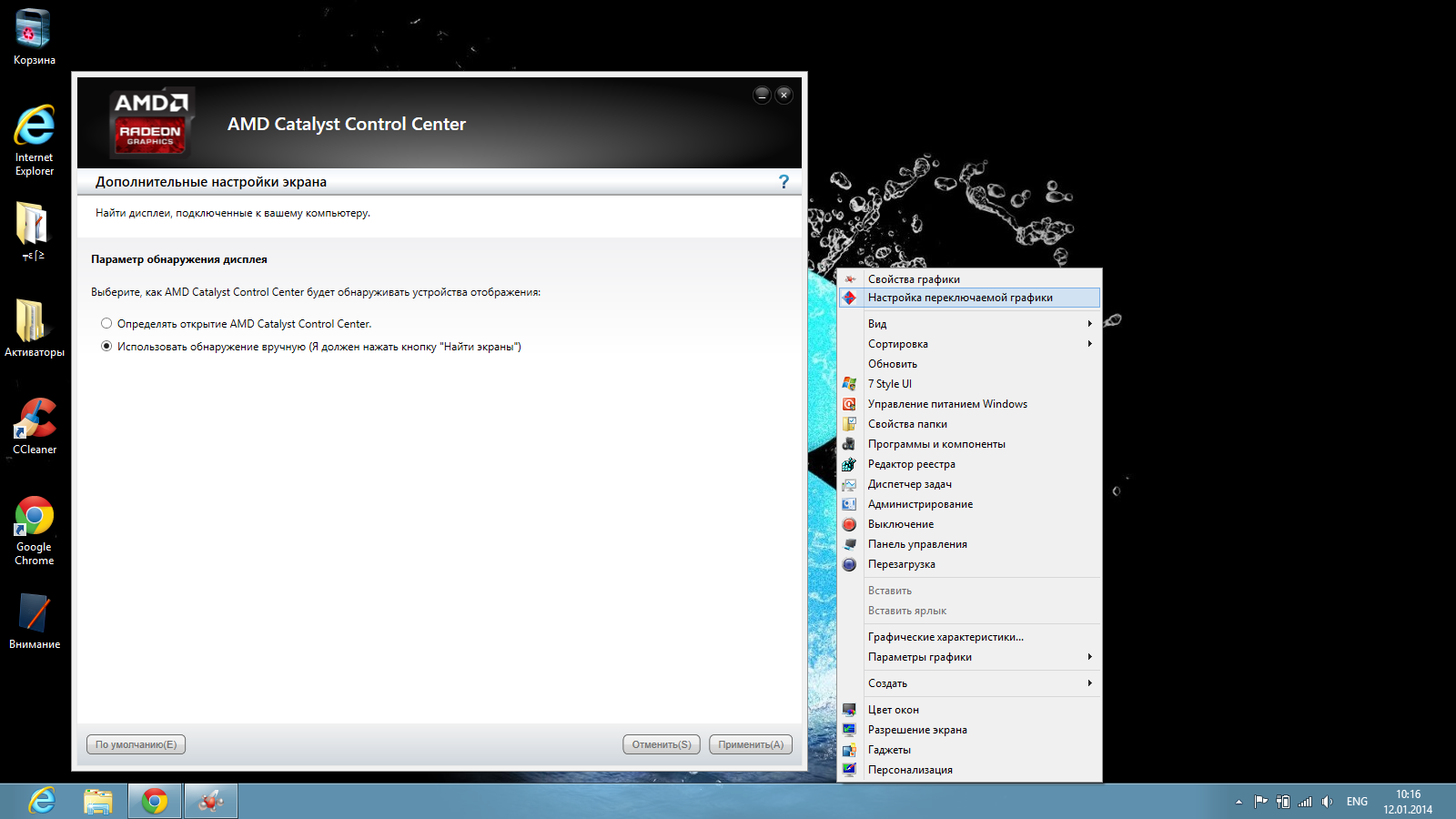This screenshot has width=1456, height=819.
Task: Open Action Center flag tray icon
Action: 1260,802
